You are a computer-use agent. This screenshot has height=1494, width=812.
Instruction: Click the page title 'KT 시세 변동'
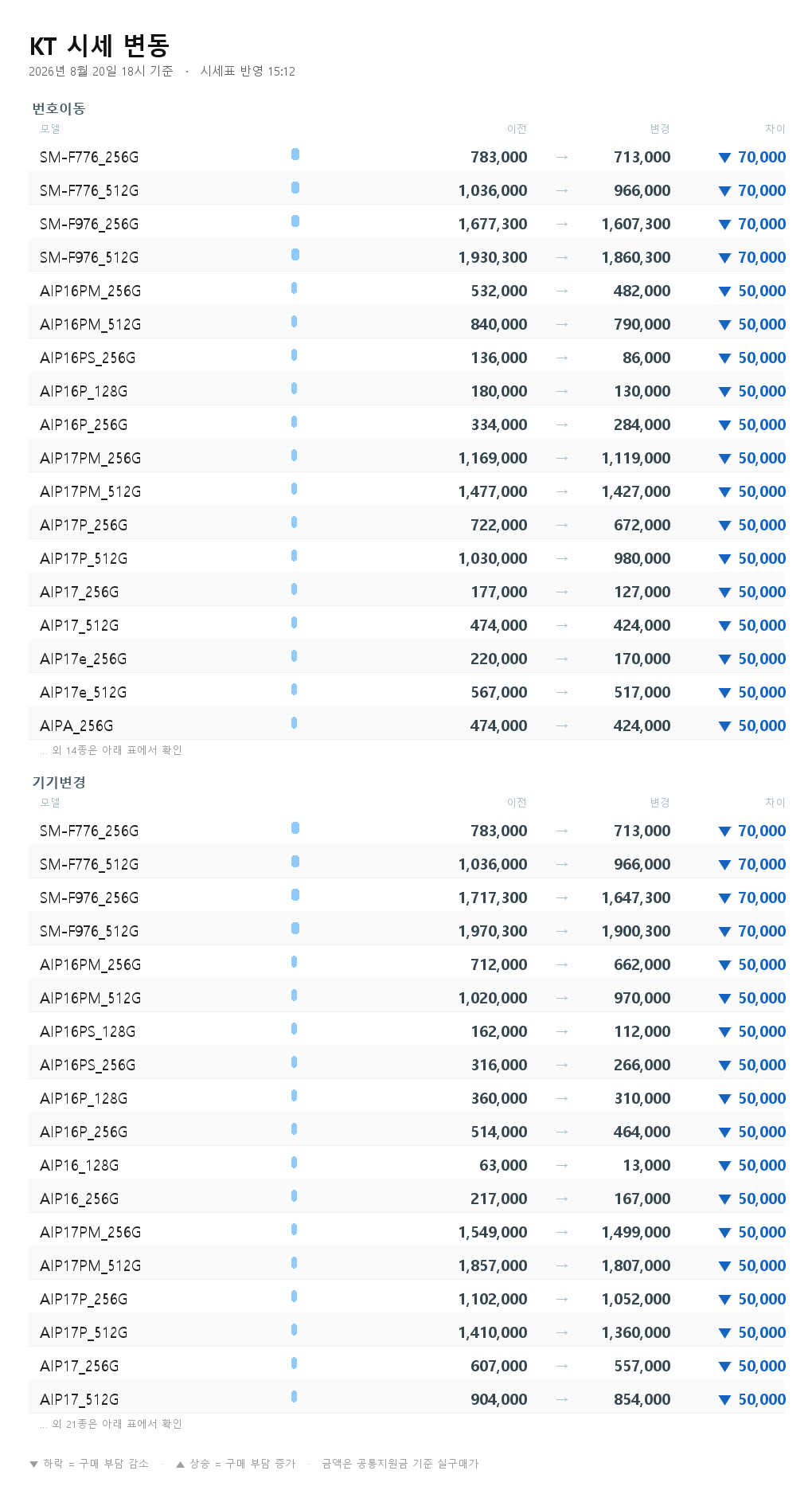[x=100, y=46]
